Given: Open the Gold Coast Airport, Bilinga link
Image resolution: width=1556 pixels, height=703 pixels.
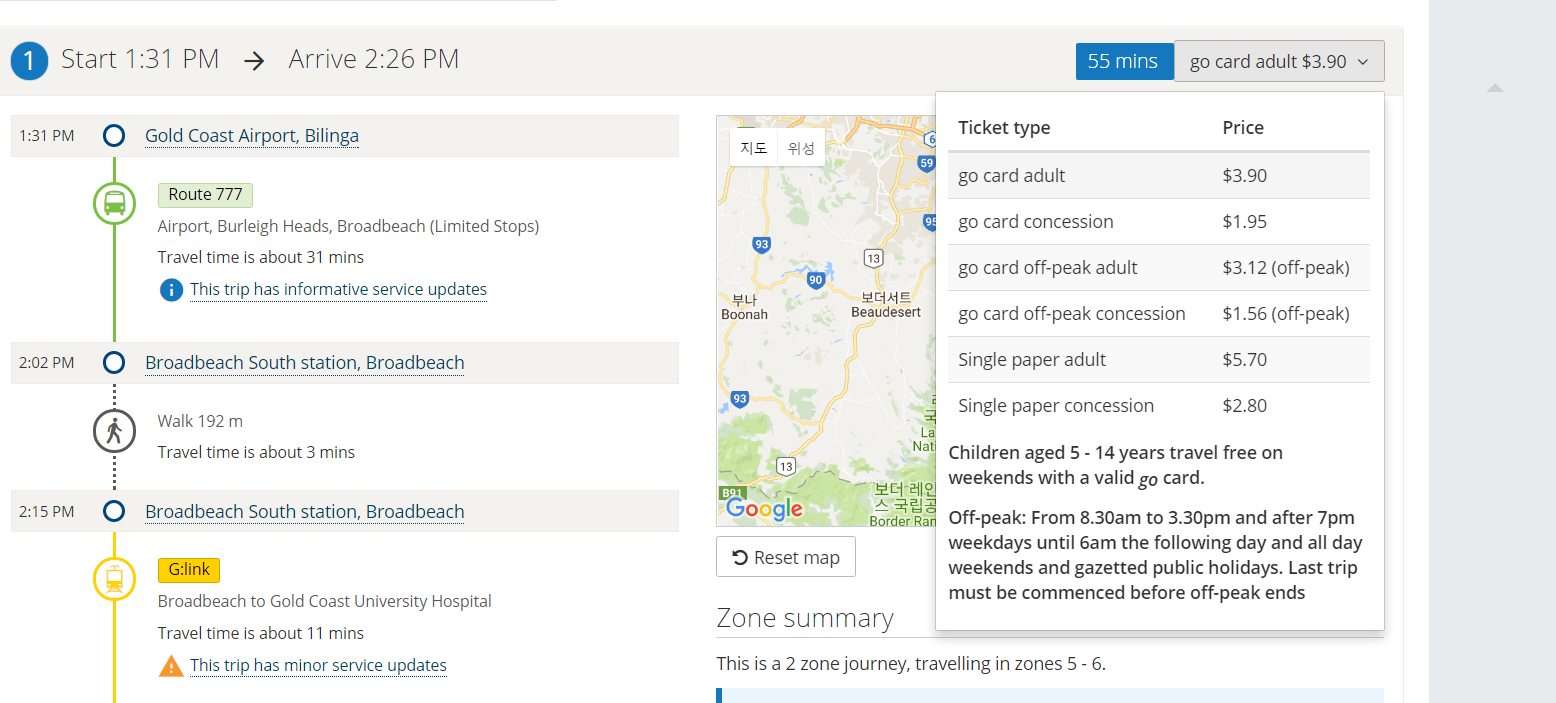Looking at the screenshot, I should point(252,136).
